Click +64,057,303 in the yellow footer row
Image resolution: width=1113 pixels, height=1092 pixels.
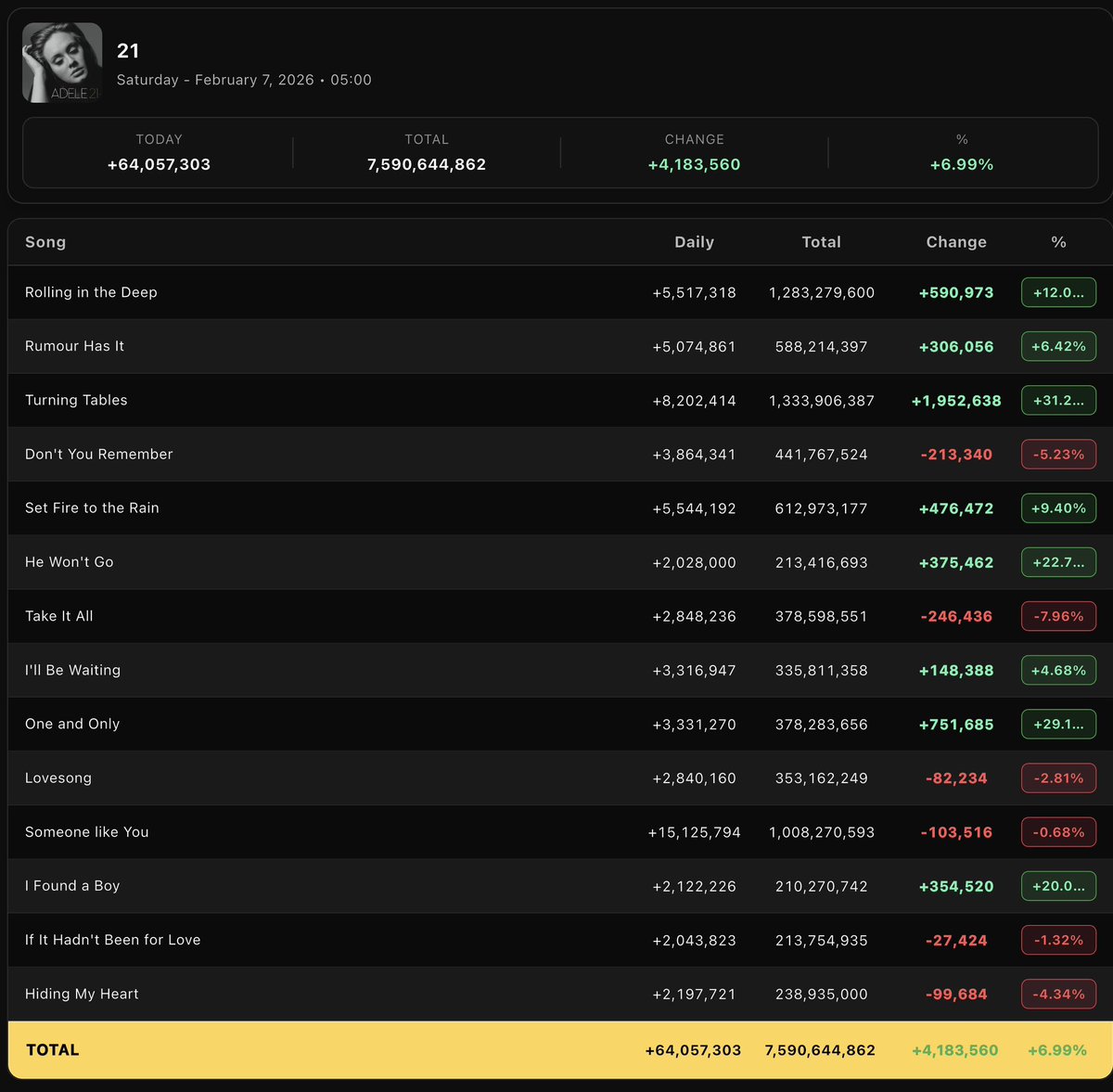[693, 1050]
